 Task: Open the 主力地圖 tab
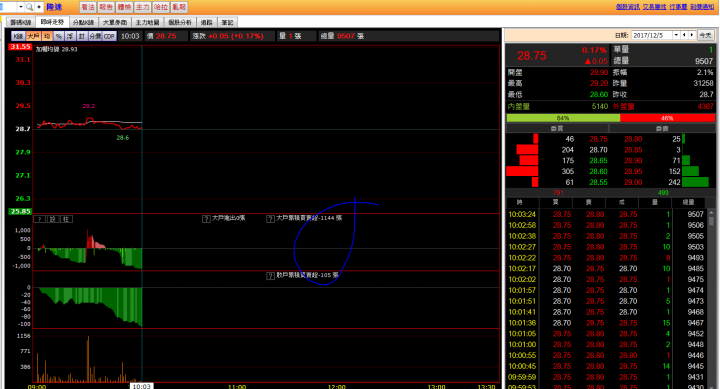pos(147,23)
